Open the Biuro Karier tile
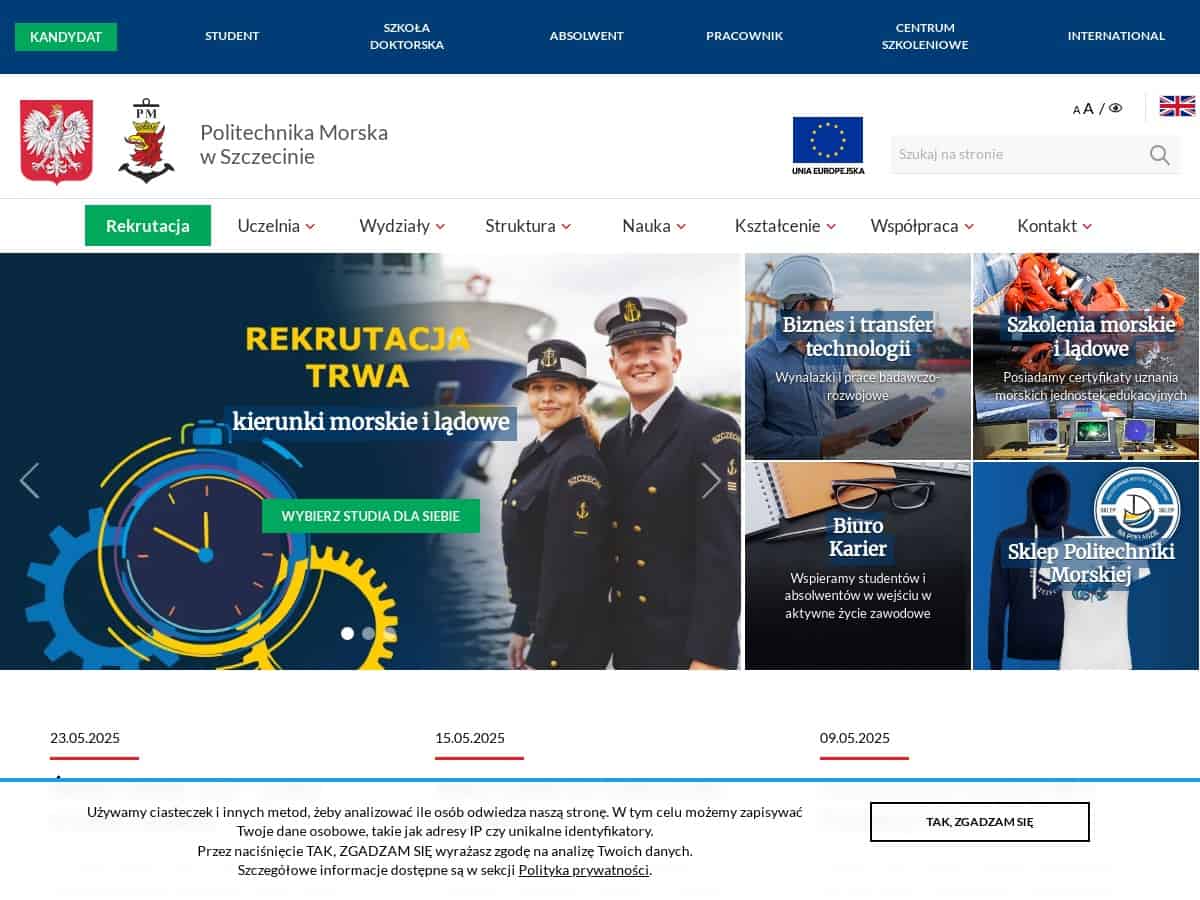Viewport: 1200px width, 900px height. tap(858, 566)
